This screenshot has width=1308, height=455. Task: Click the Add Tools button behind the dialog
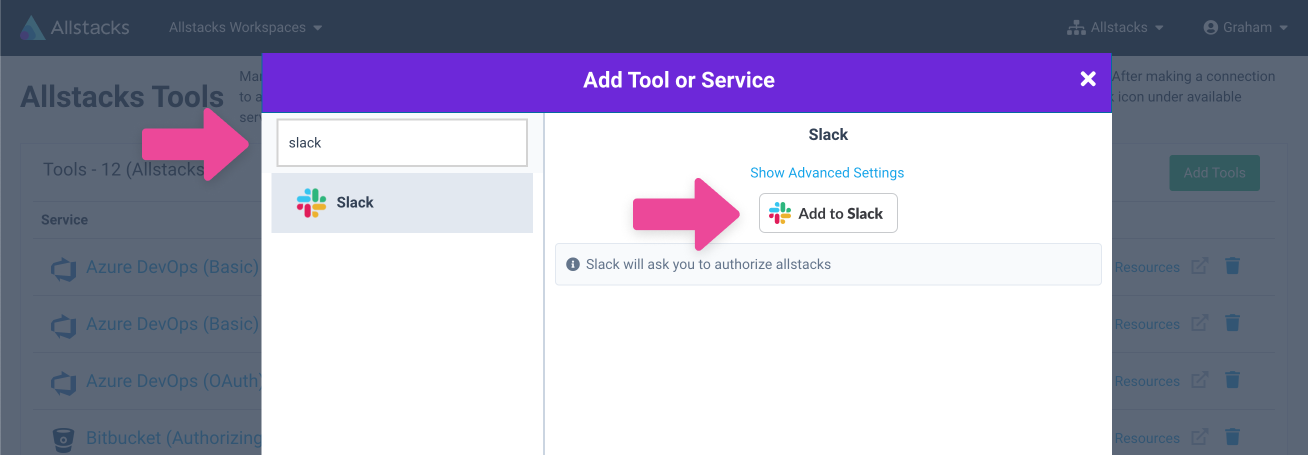pos(1214,173)
